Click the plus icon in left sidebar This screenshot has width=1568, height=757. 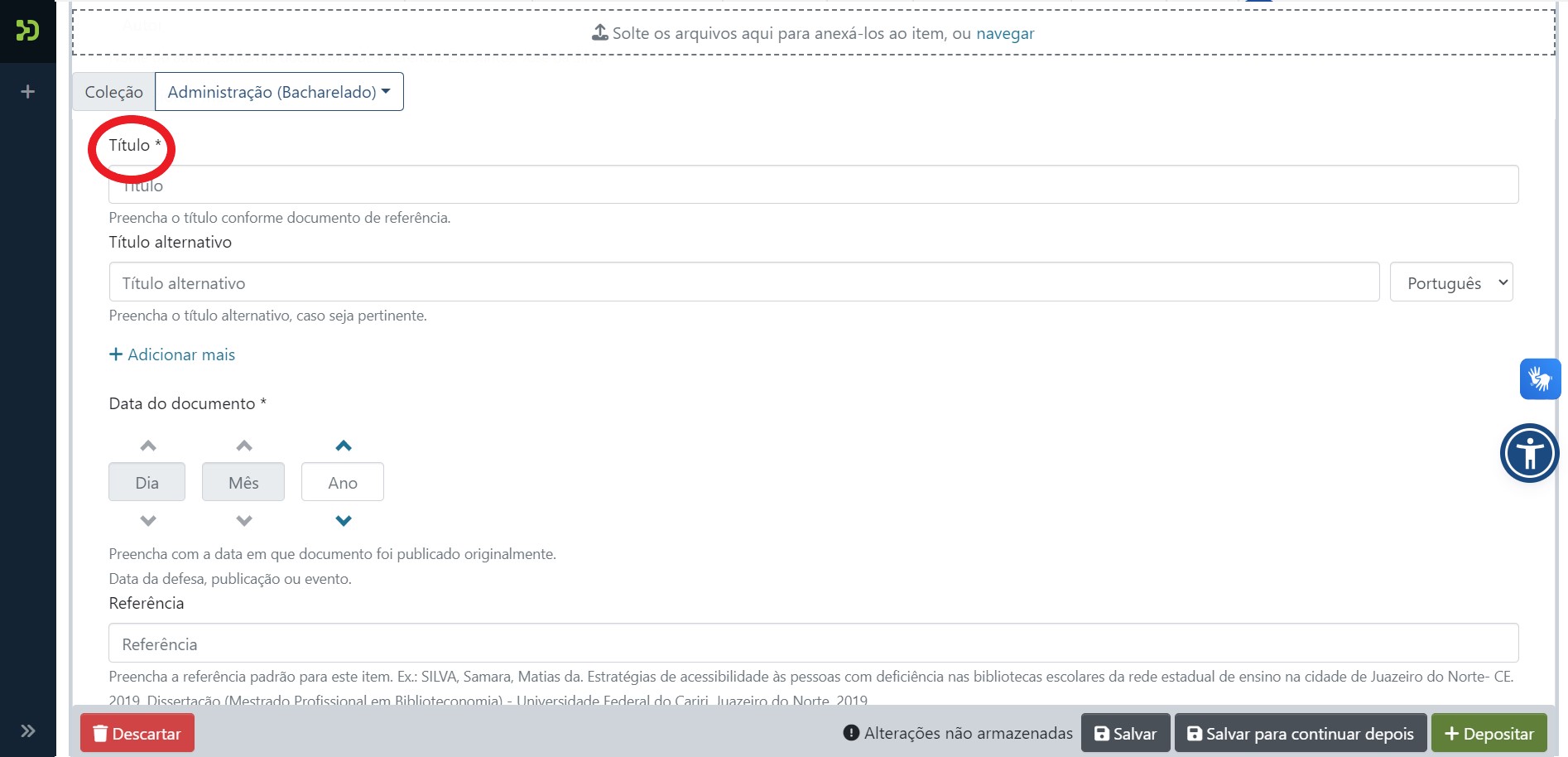point(27,92)
